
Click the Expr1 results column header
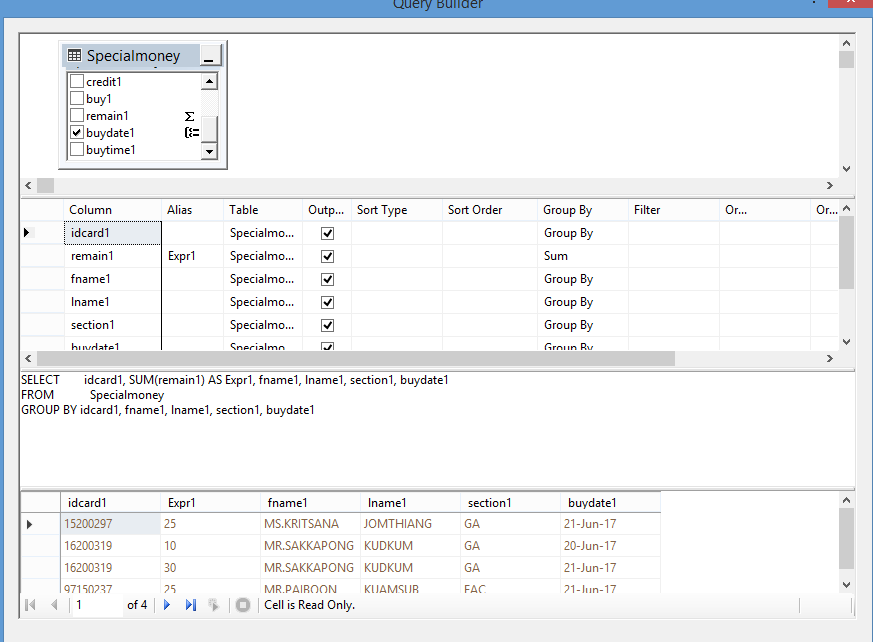(210, 503)
